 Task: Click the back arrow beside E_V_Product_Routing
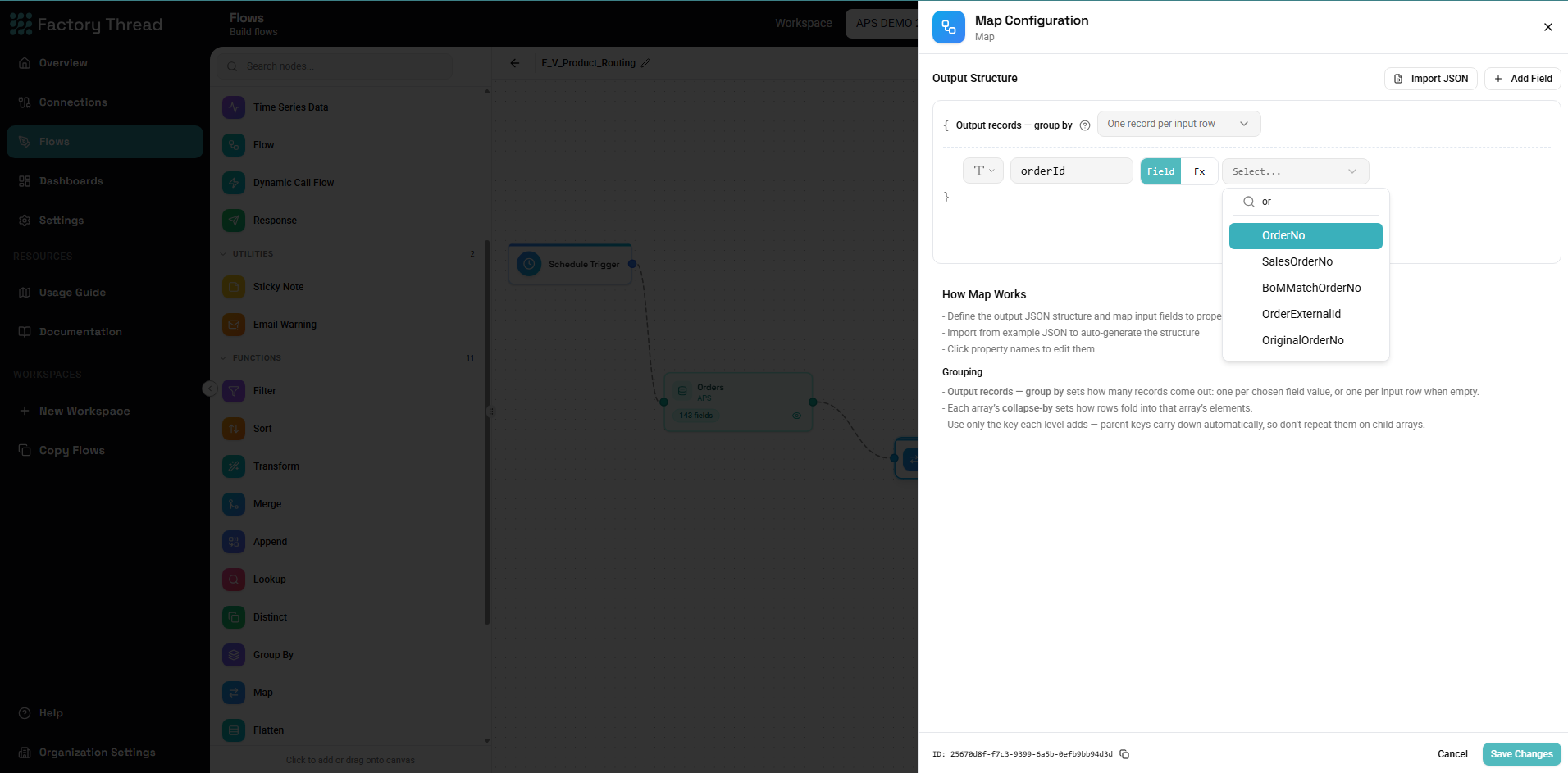pyautogui.click(x=515, y=63)
